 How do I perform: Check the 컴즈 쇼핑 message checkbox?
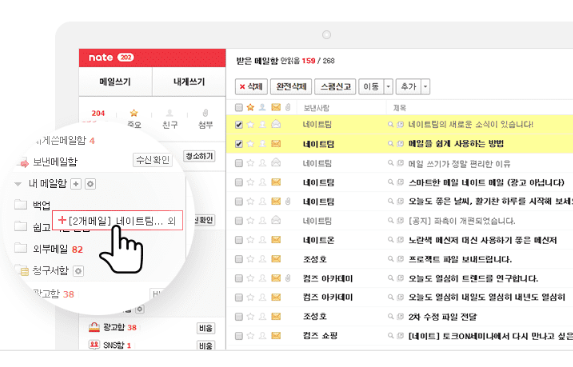pos(239,336)
